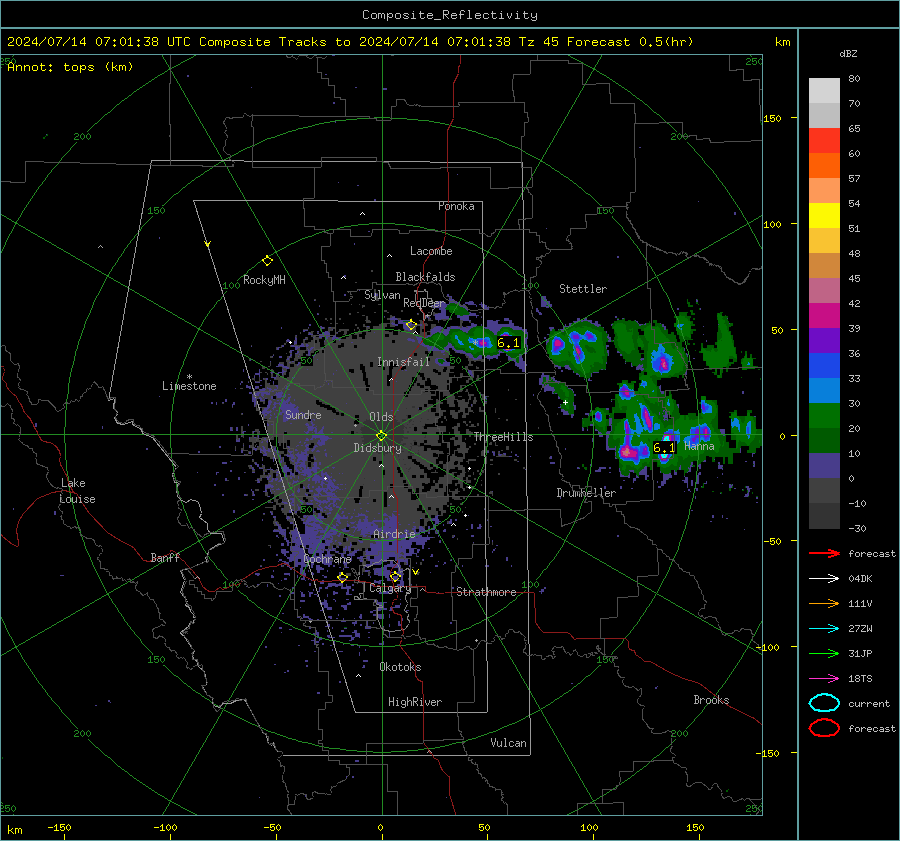Image resolution: width=900 pixels, height=841 pixels.
Task: Click the ThreeHills city label
Action: [x=503, y=437]
